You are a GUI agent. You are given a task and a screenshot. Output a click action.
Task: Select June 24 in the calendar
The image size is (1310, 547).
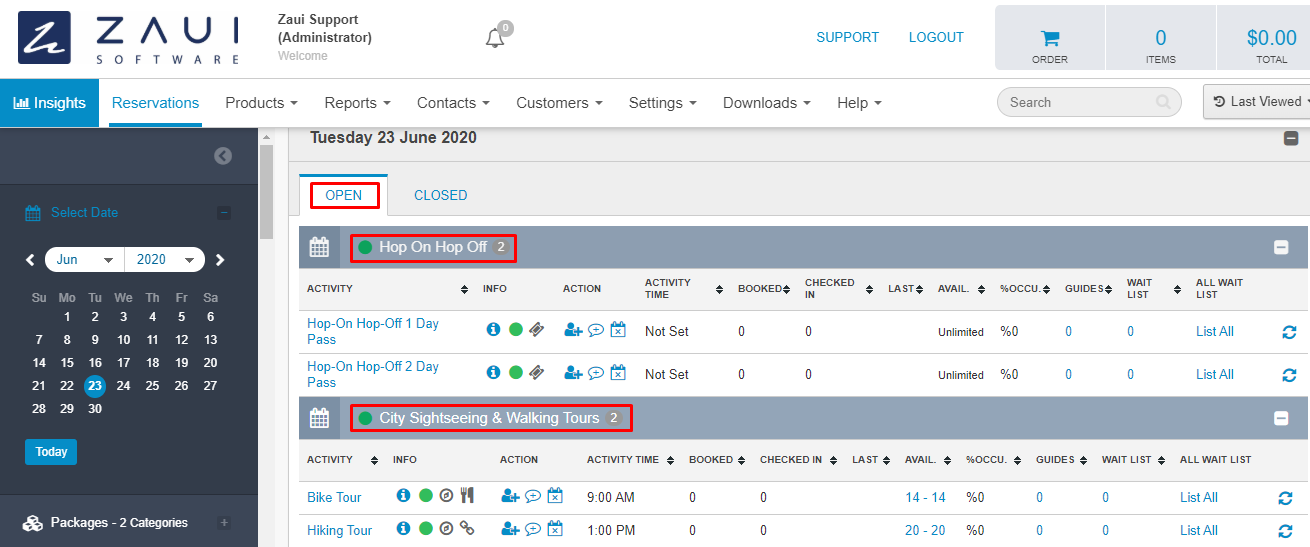pos(123,385)
